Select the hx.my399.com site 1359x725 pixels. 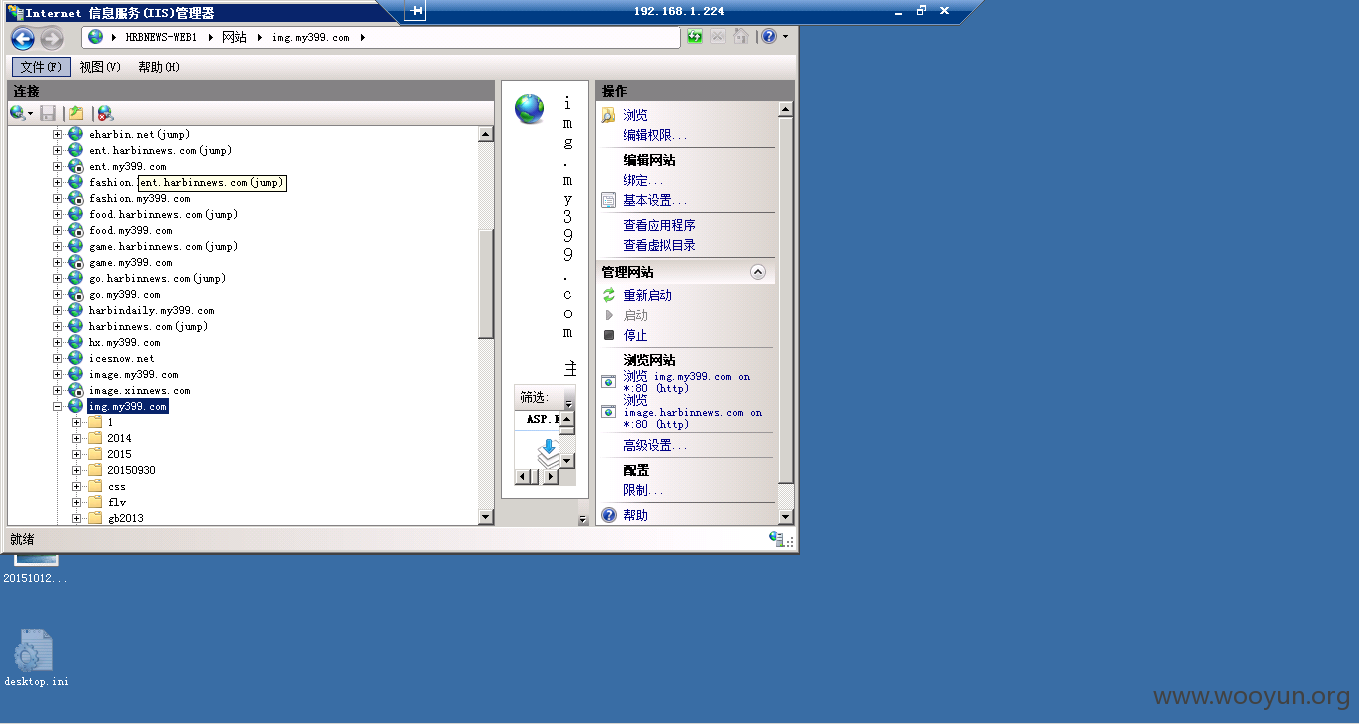(x=124, y=342)
